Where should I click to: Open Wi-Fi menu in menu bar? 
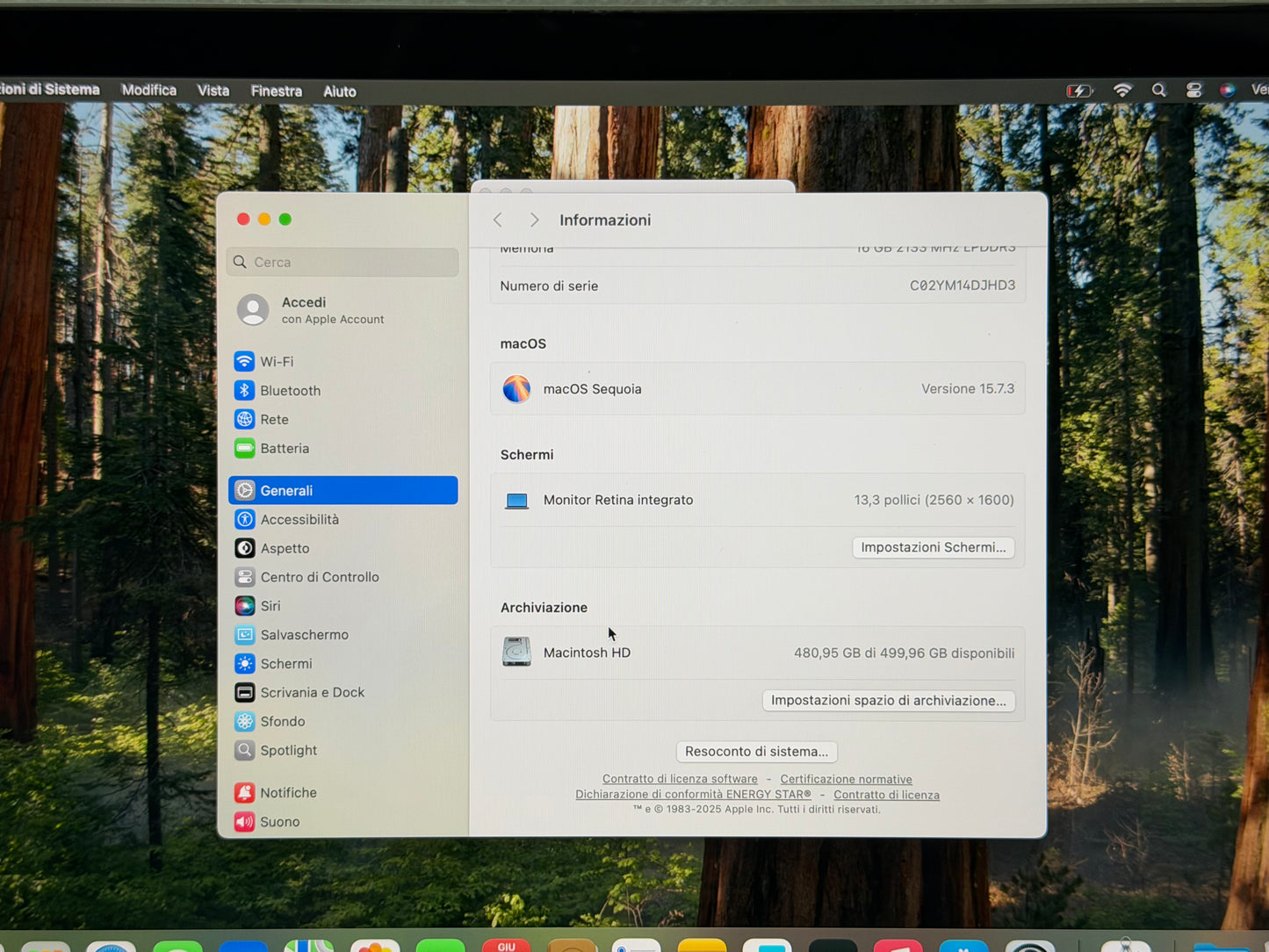click(1122, 90)
